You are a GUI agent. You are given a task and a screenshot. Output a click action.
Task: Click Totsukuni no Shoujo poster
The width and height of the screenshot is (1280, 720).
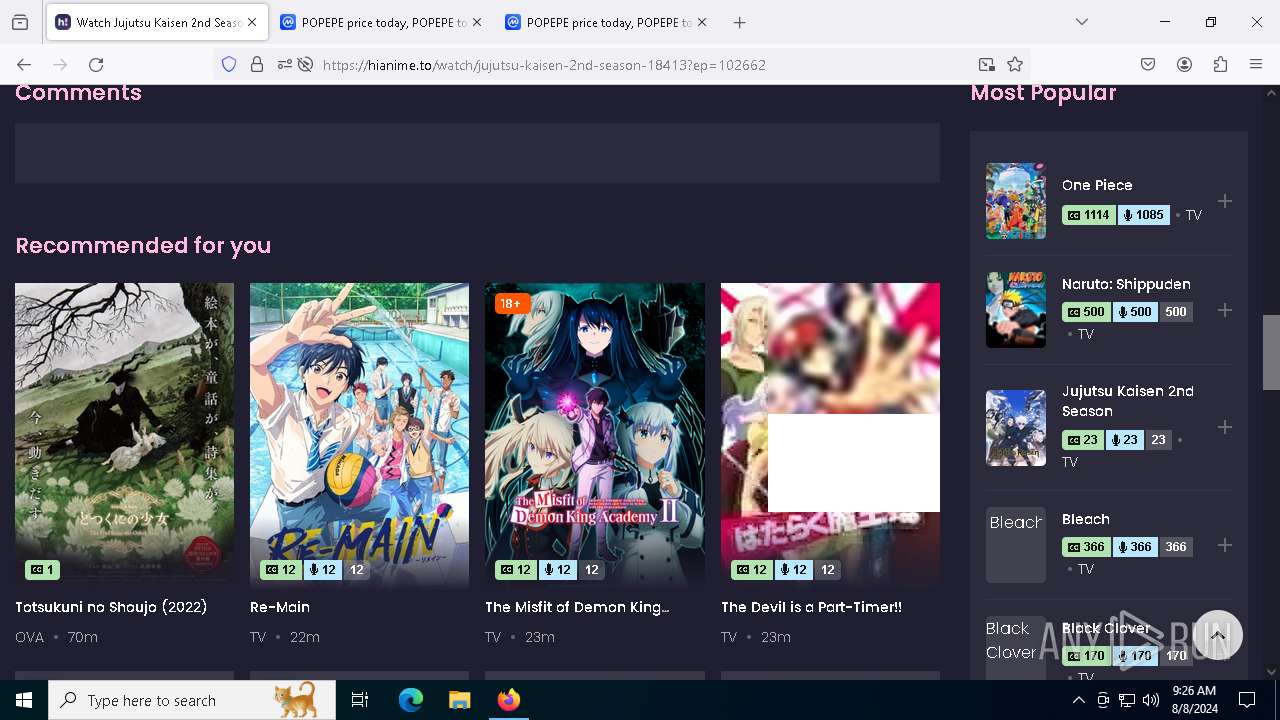[124, 435]
